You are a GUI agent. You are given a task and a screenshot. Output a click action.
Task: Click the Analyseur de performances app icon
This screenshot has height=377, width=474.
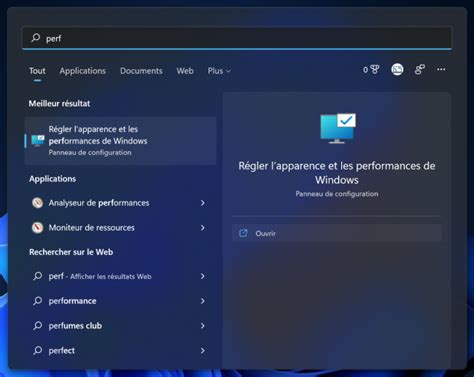[37, 203]
